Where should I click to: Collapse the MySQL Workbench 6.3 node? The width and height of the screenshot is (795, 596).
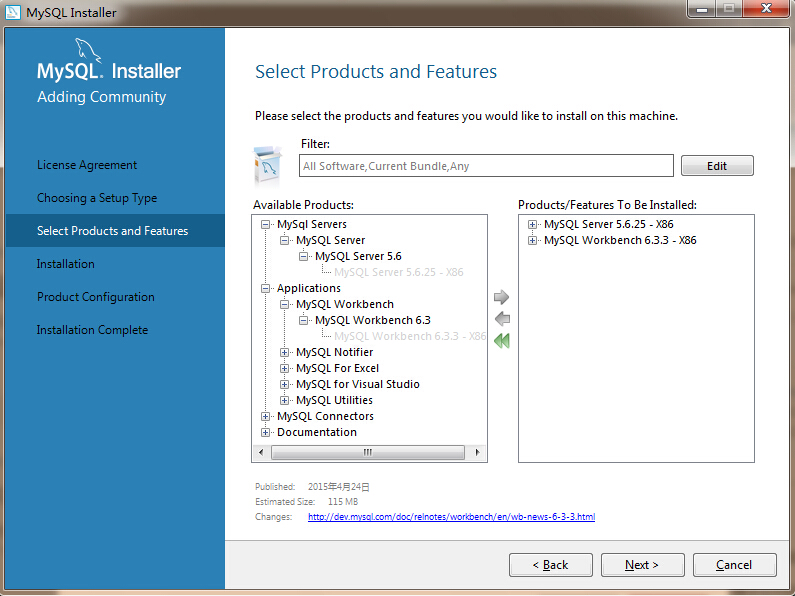[303, 320]
